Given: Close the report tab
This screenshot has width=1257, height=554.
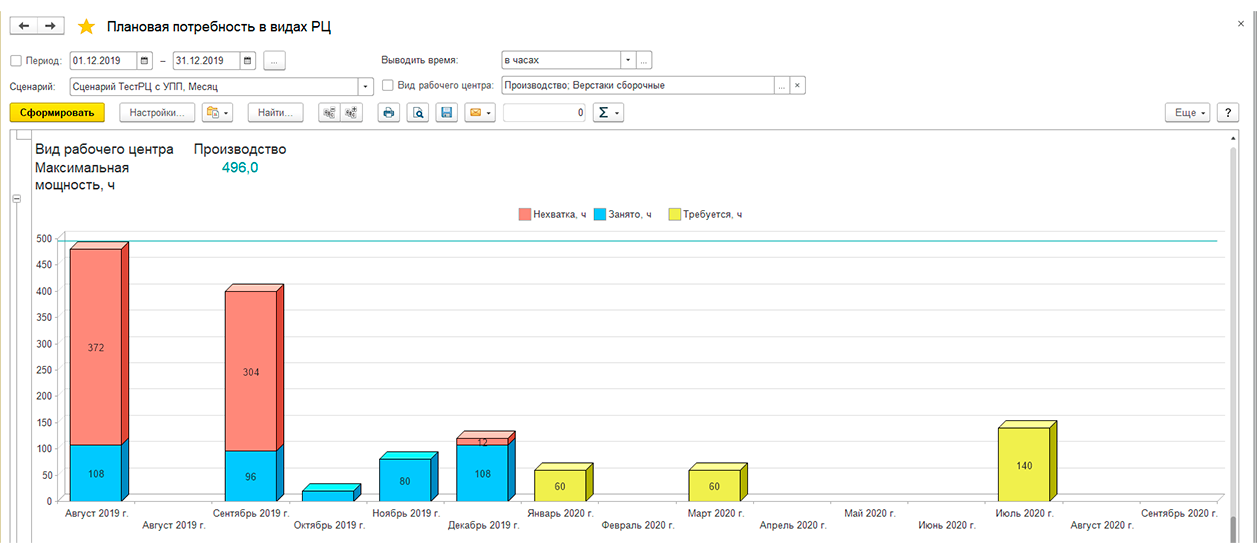Looking at the screenshot, I should (x=1241, y=22).
